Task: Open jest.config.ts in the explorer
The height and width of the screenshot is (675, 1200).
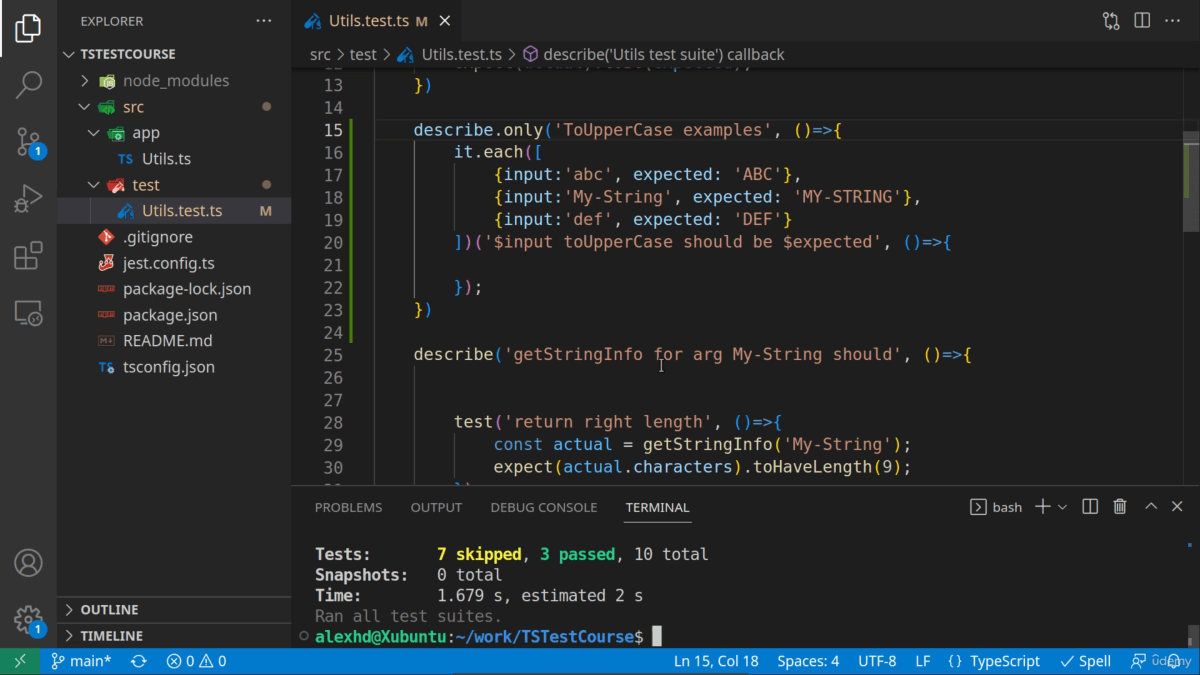Action: point(168,263)
